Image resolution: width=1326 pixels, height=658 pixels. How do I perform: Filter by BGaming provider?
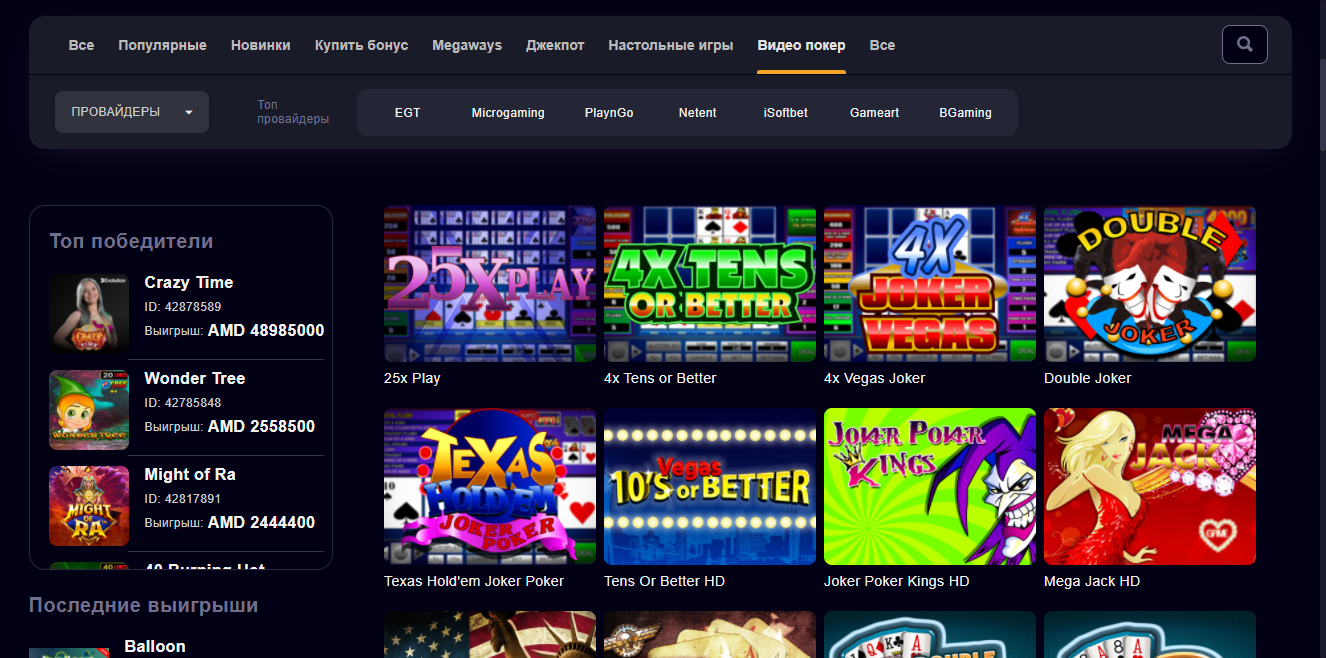[965, 112]
